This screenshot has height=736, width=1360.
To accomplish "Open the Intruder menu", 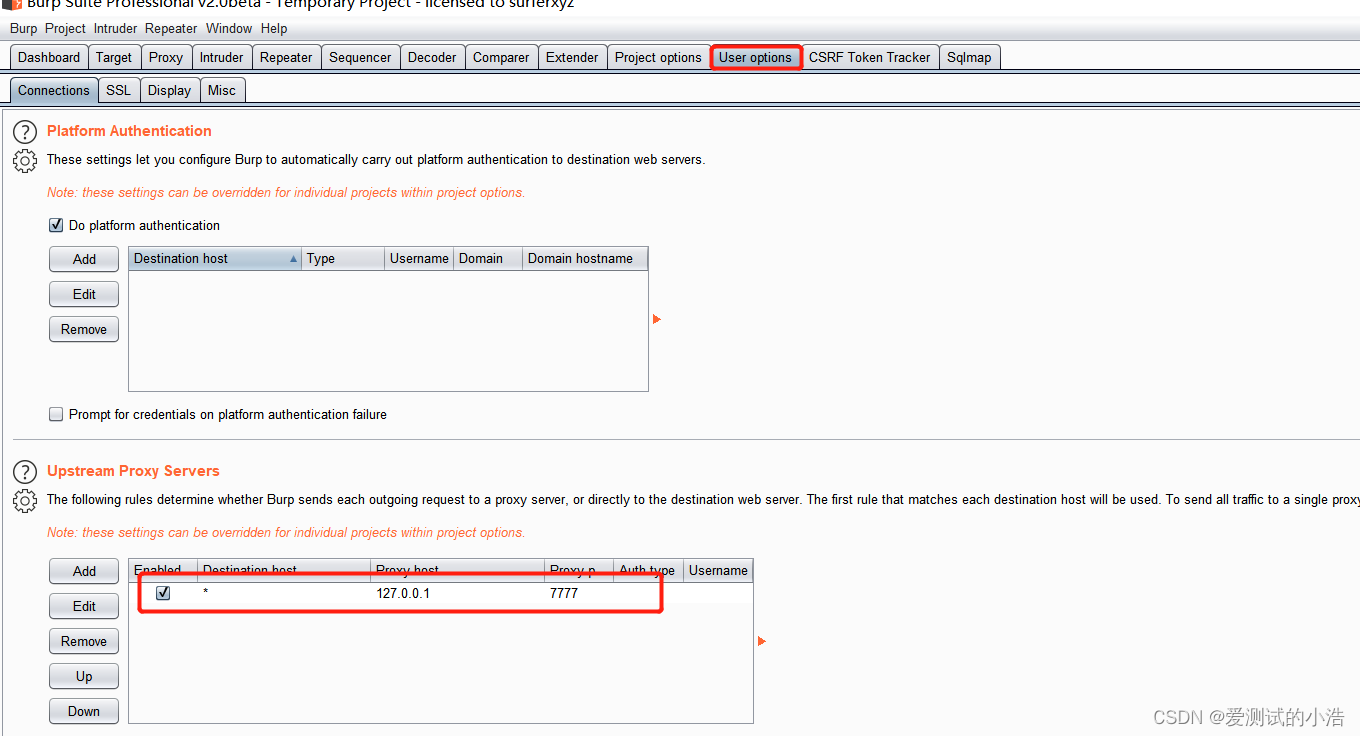I will click(x=115, y=28).
